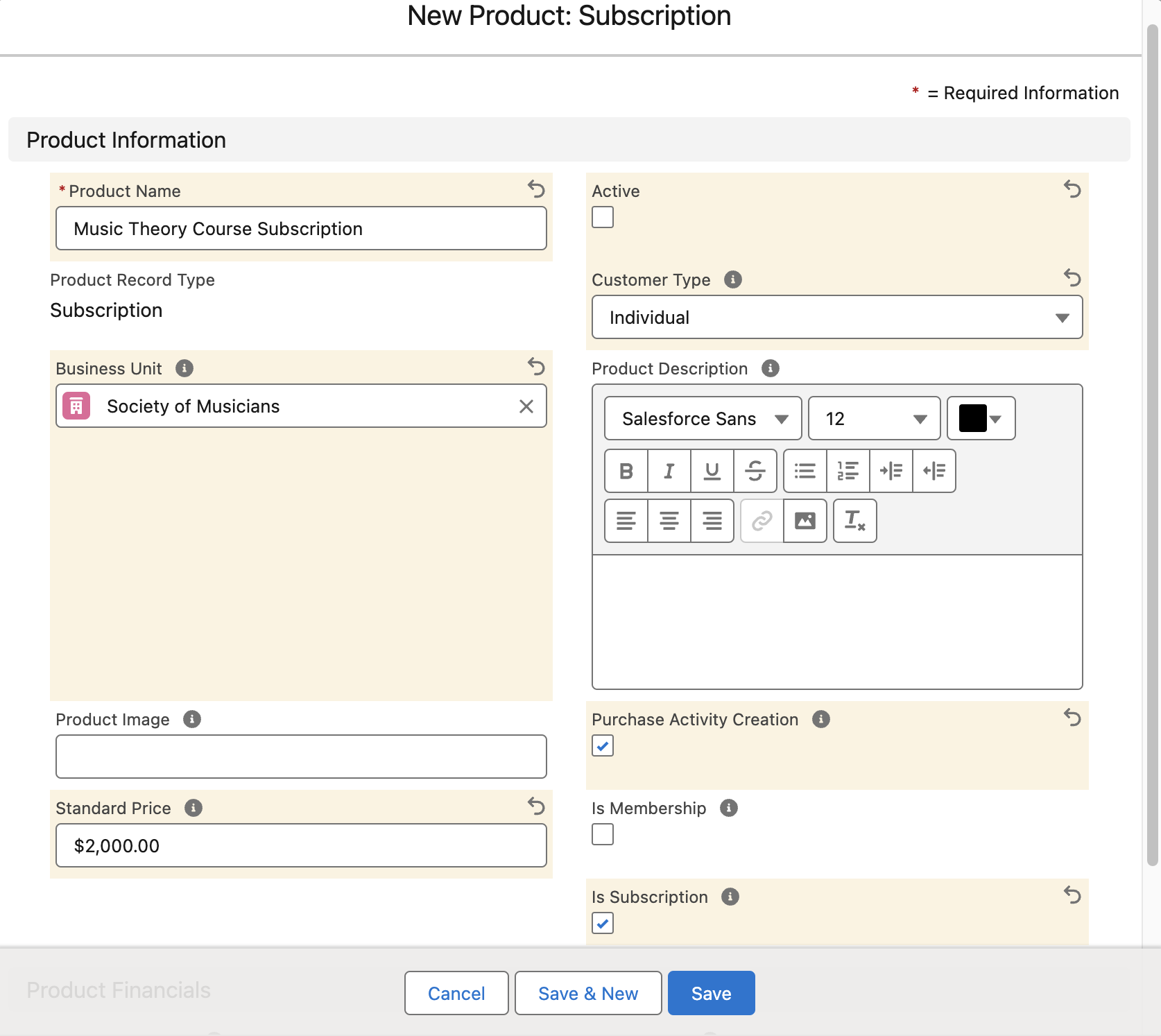1161x1036 pixels.
Task: Click 'Subscription' record type value
Action: click(106, 310)
